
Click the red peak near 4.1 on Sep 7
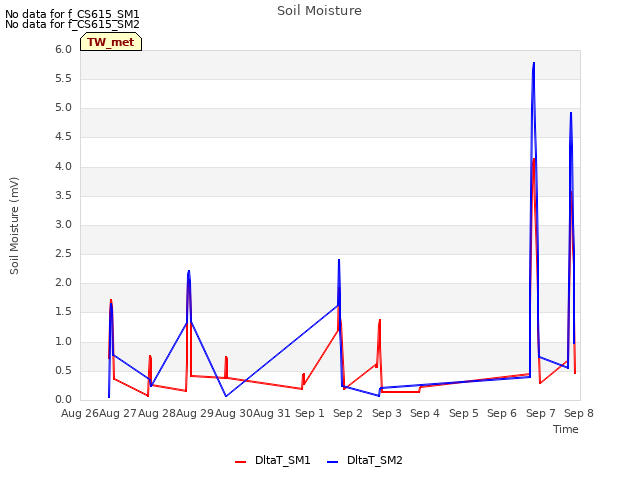[534, 159]
